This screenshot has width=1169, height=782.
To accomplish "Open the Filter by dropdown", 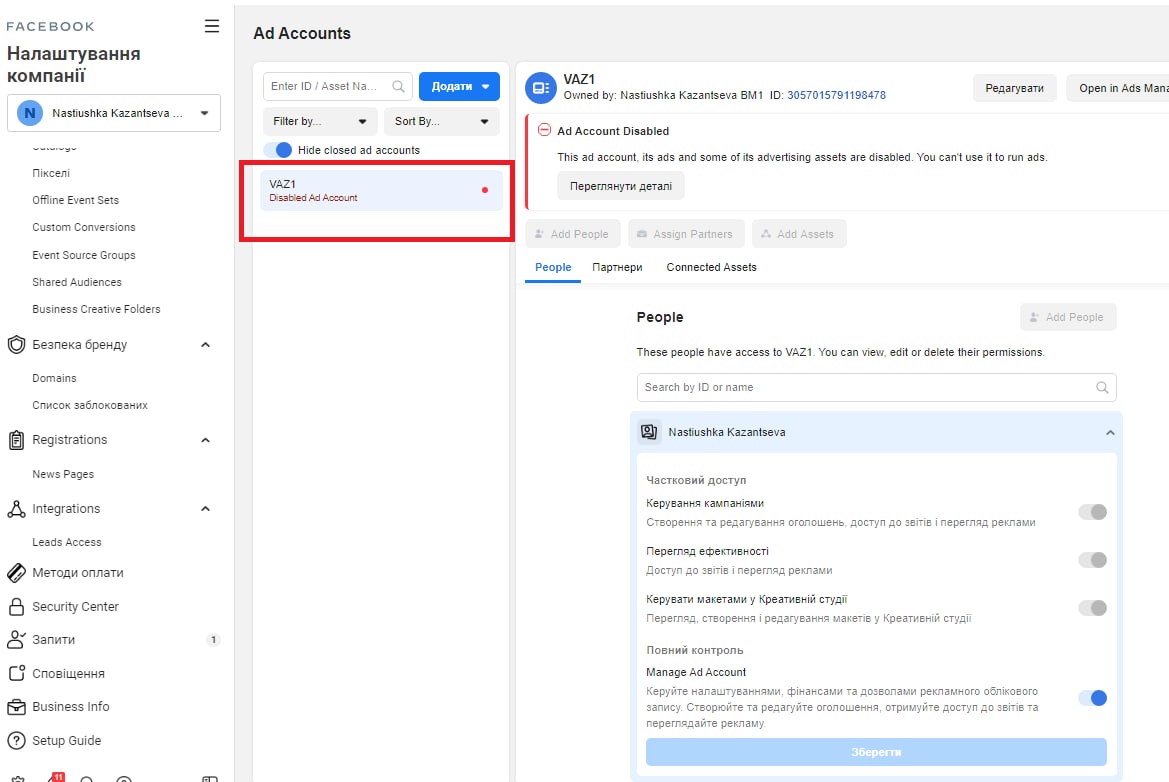I will pyautogui.click(x=321, y=122).
